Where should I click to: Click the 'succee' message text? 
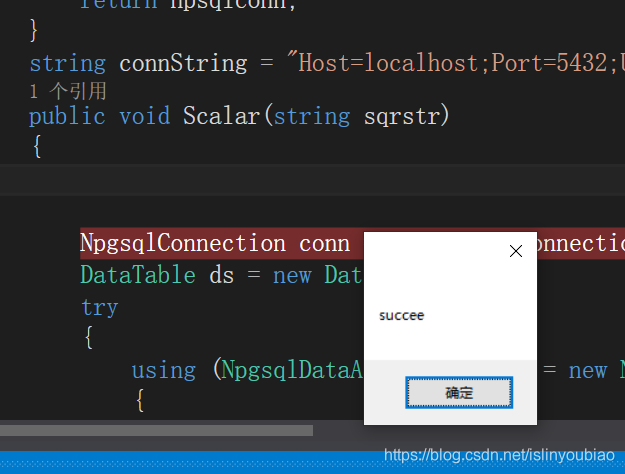(401, 315)
